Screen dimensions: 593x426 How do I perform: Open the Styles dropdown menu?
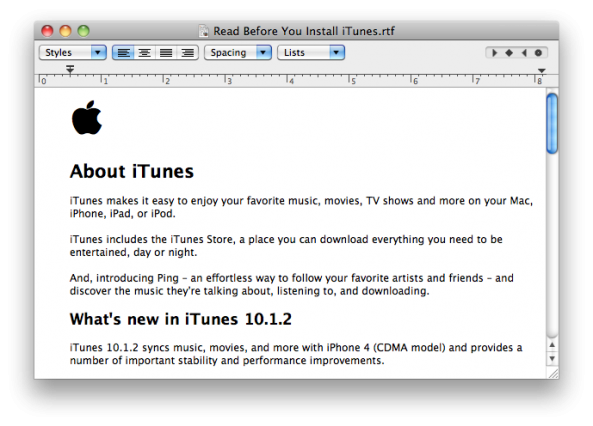point(73,53)
